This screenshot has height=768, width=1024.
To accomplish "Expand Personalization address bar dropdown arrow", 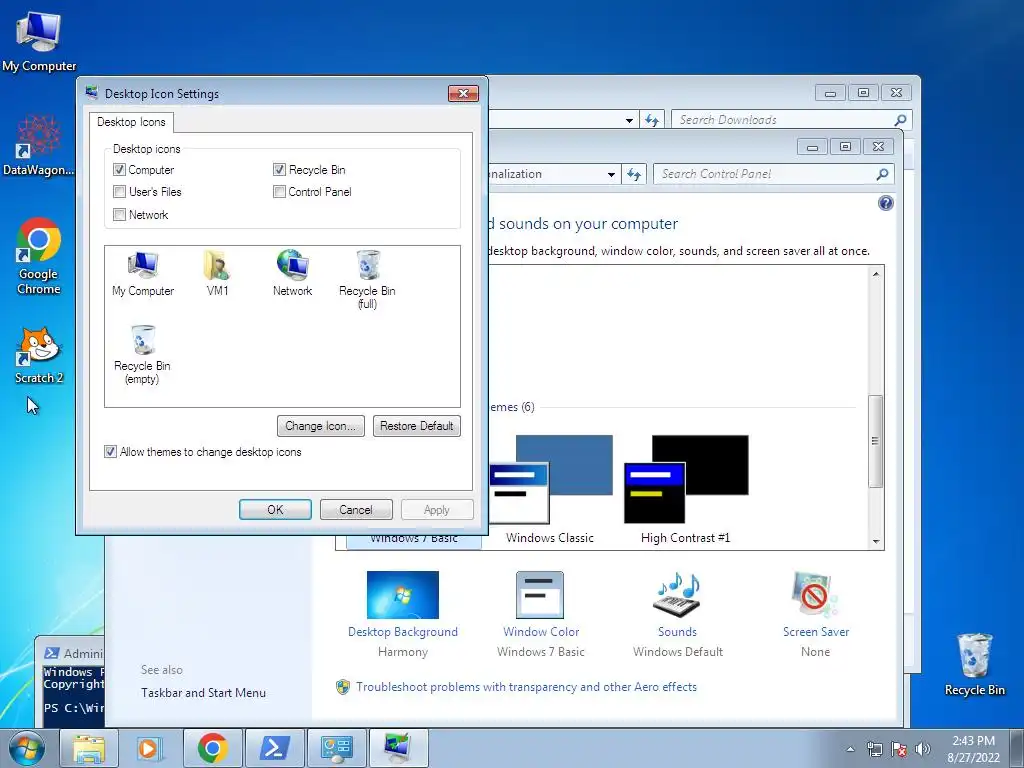I will pyautogui.click(x=611, y=174).
